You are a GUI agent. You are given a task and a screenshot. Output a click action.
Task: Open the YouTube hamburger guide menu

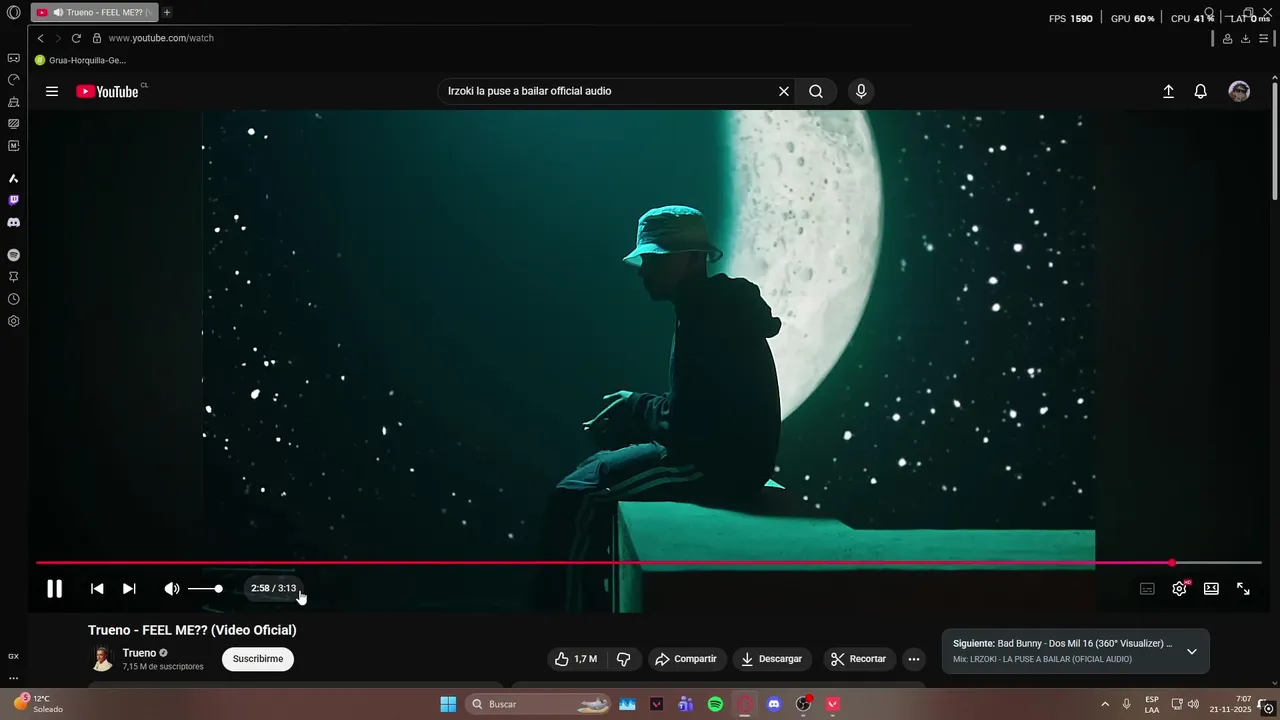(x=52, y=91)
